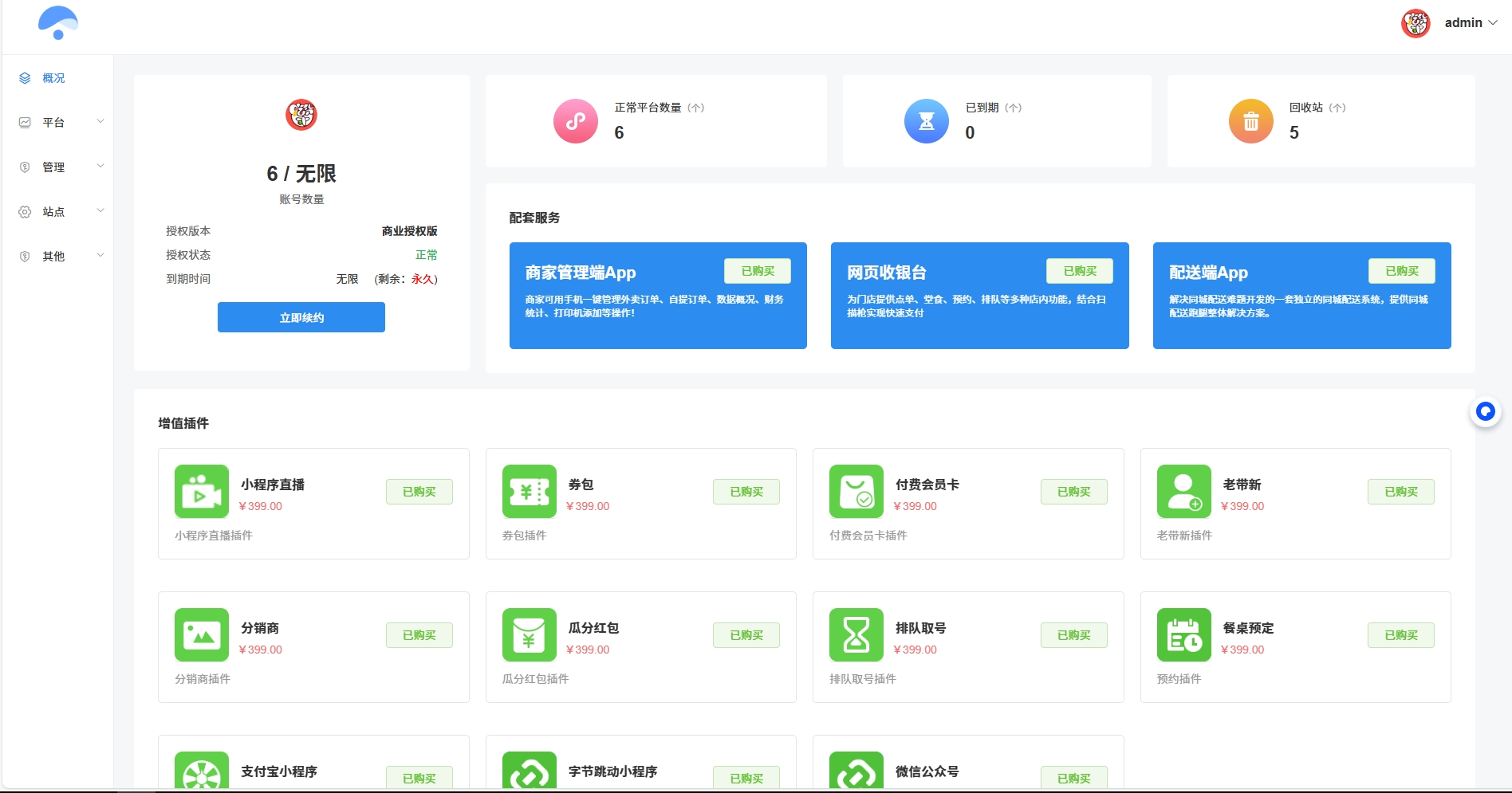Click 已购买 for 排队取号
The height and width of the screenshot is (793, 1512).
(x=1074, y=635)
